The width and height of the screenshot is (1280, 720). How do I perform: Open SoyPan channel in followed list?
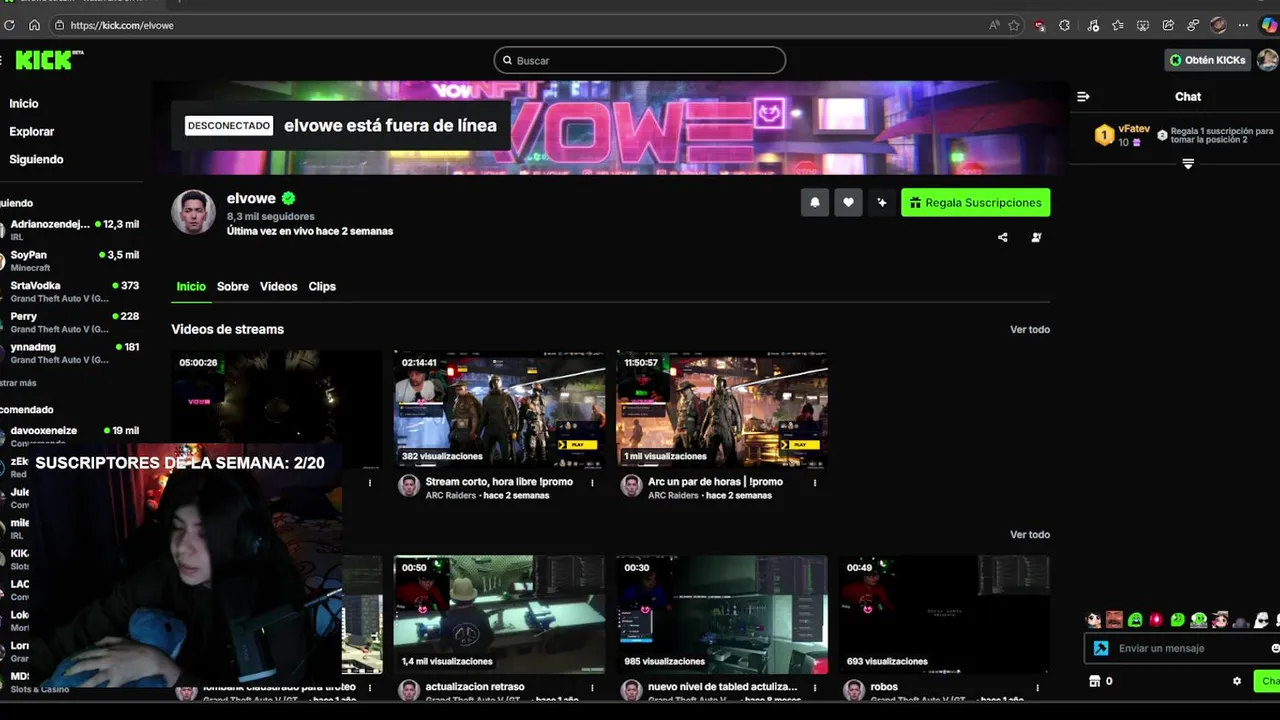pos(70,261)
